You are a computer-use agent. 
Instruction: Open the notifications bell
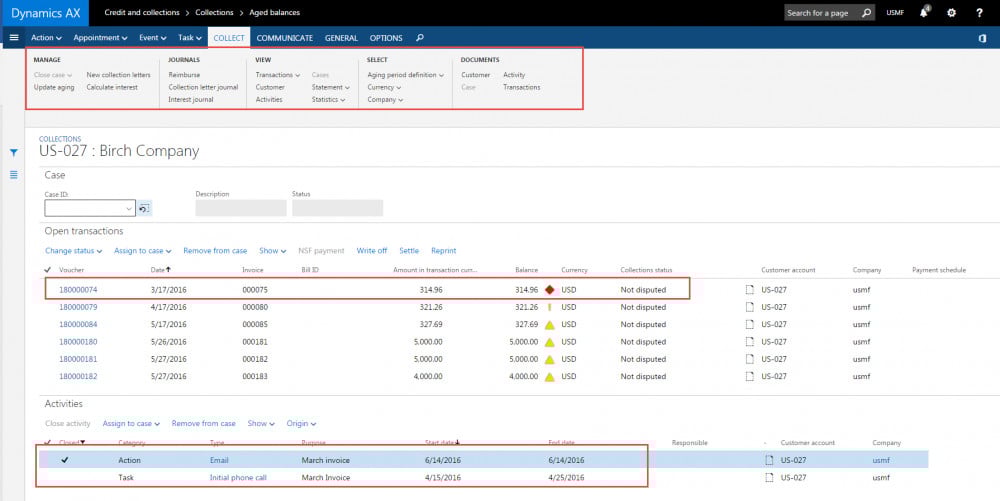[x=924, y=13]
